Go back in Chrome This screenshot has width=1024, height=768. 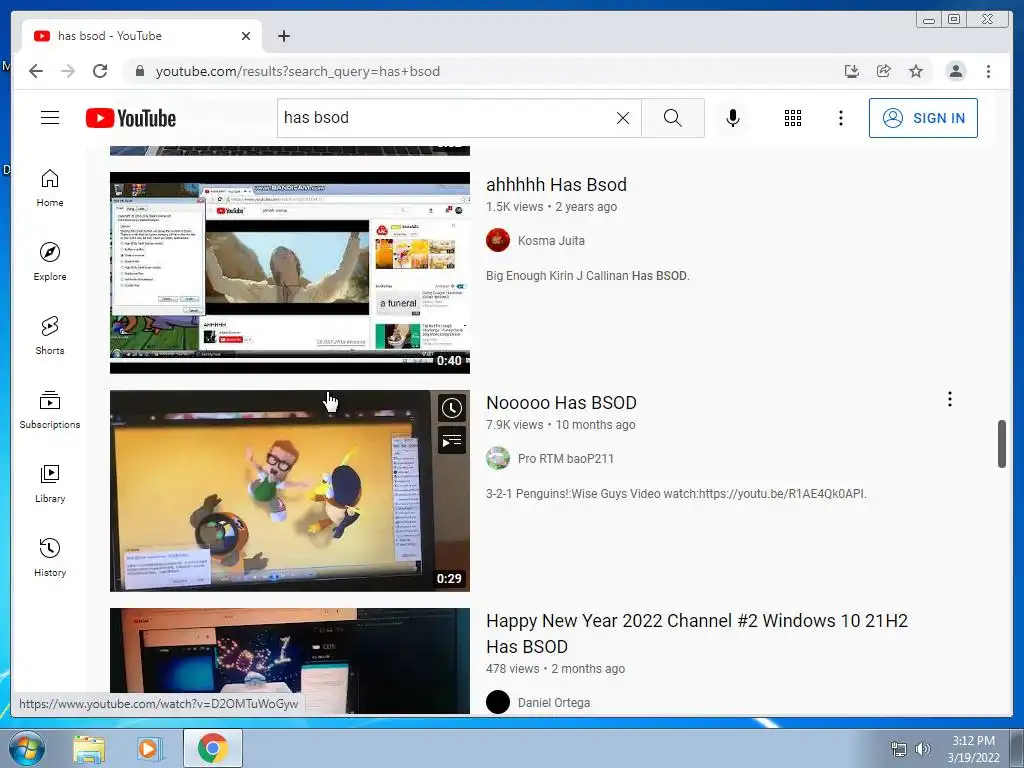[x=36, y=71]
